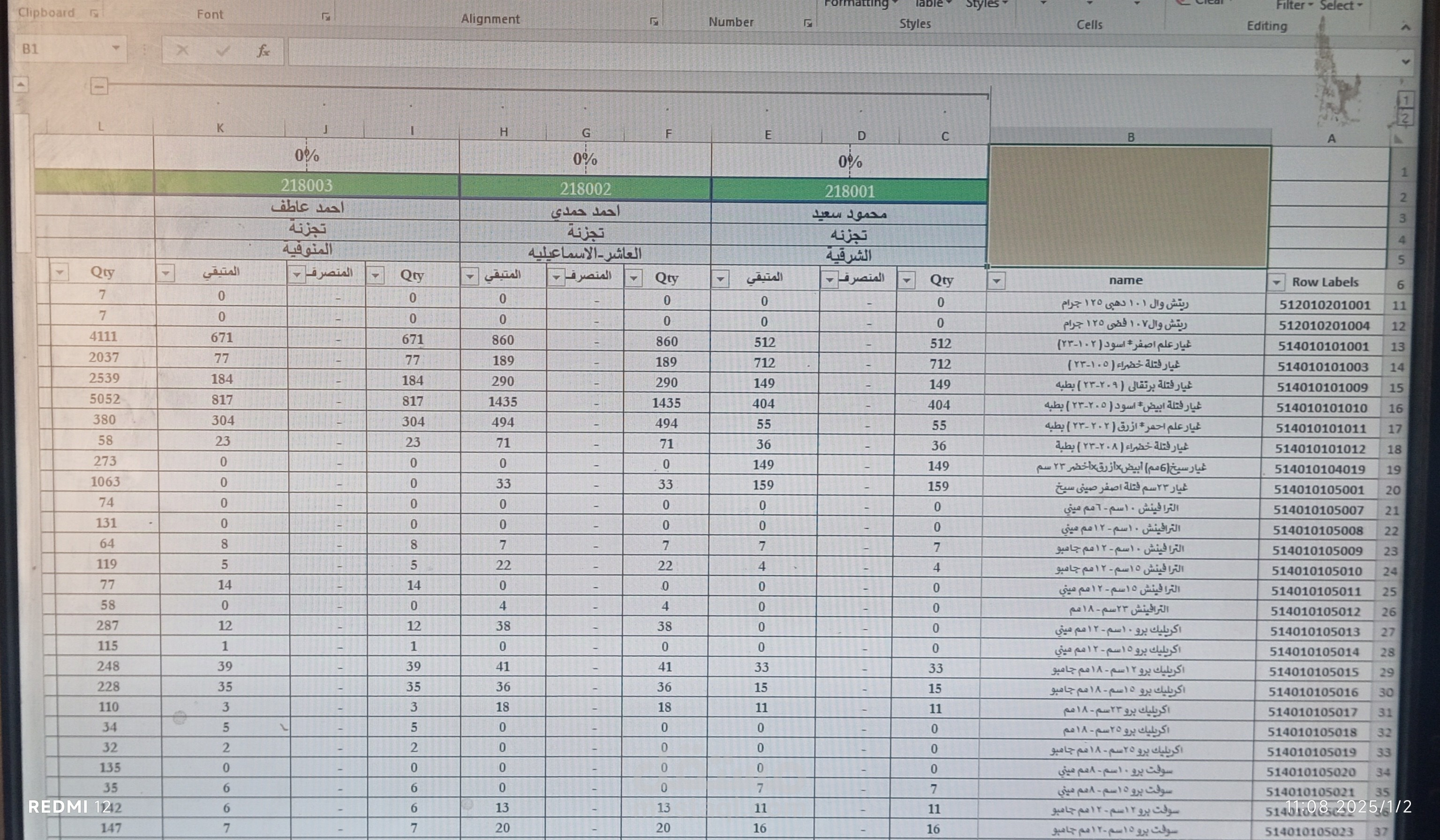Select the green 218002 header cell
The image size is (1440, 840).
tap(586, 188)
